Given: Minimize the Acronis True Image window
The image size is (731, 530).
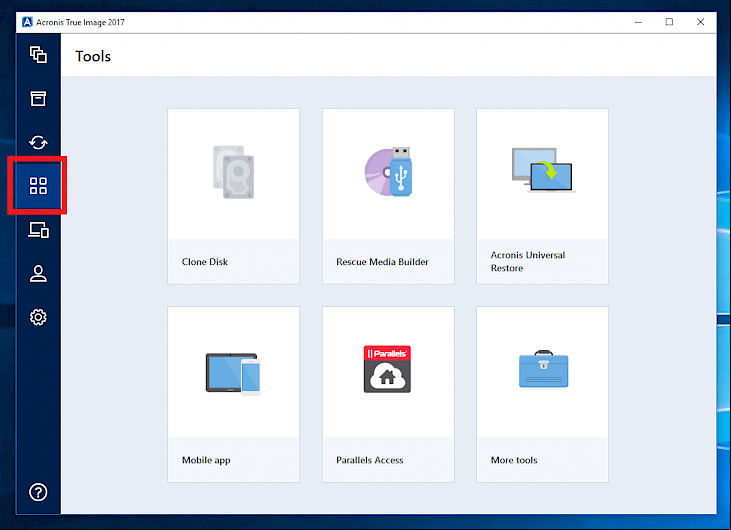Looking at the screenshot, I should [638, 22].
